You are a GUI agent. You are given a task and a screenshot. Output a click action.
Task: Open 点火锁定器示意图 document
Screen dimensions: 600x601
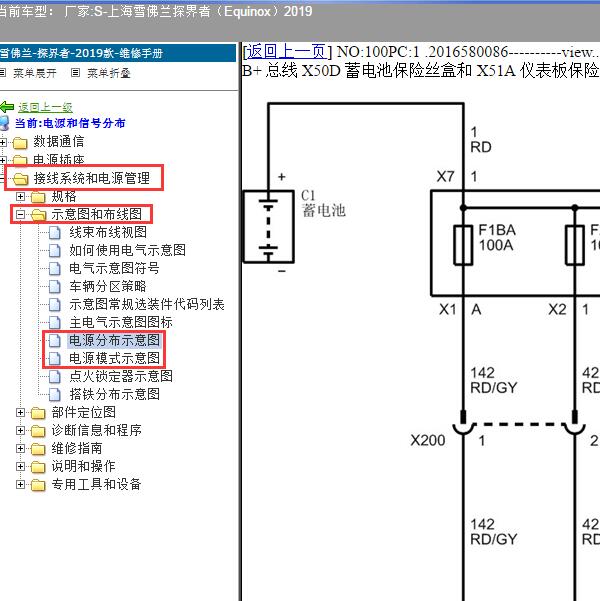click(121, 376)
